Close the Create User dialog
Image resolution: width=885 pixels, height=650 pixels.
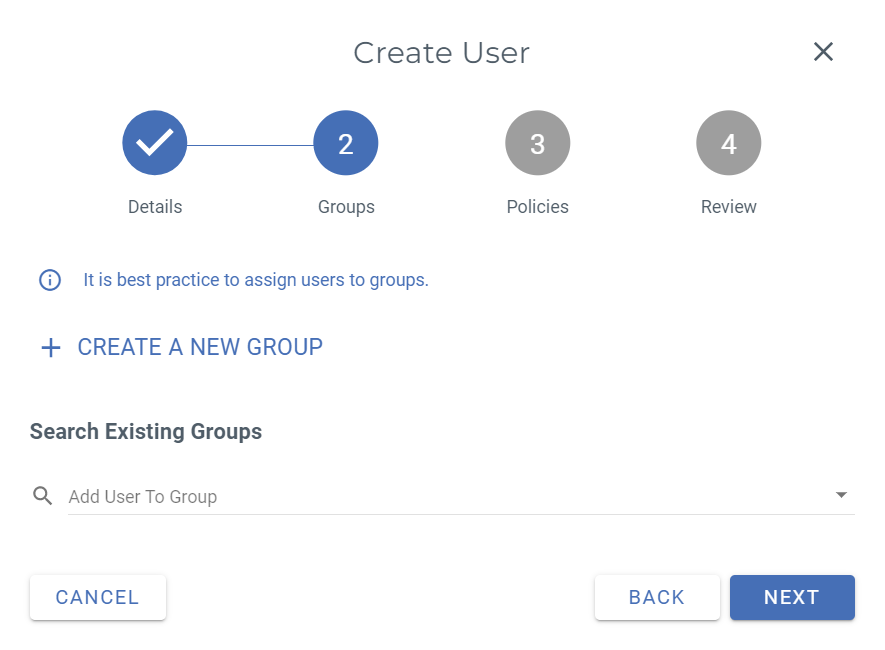[x=823, y=52]
